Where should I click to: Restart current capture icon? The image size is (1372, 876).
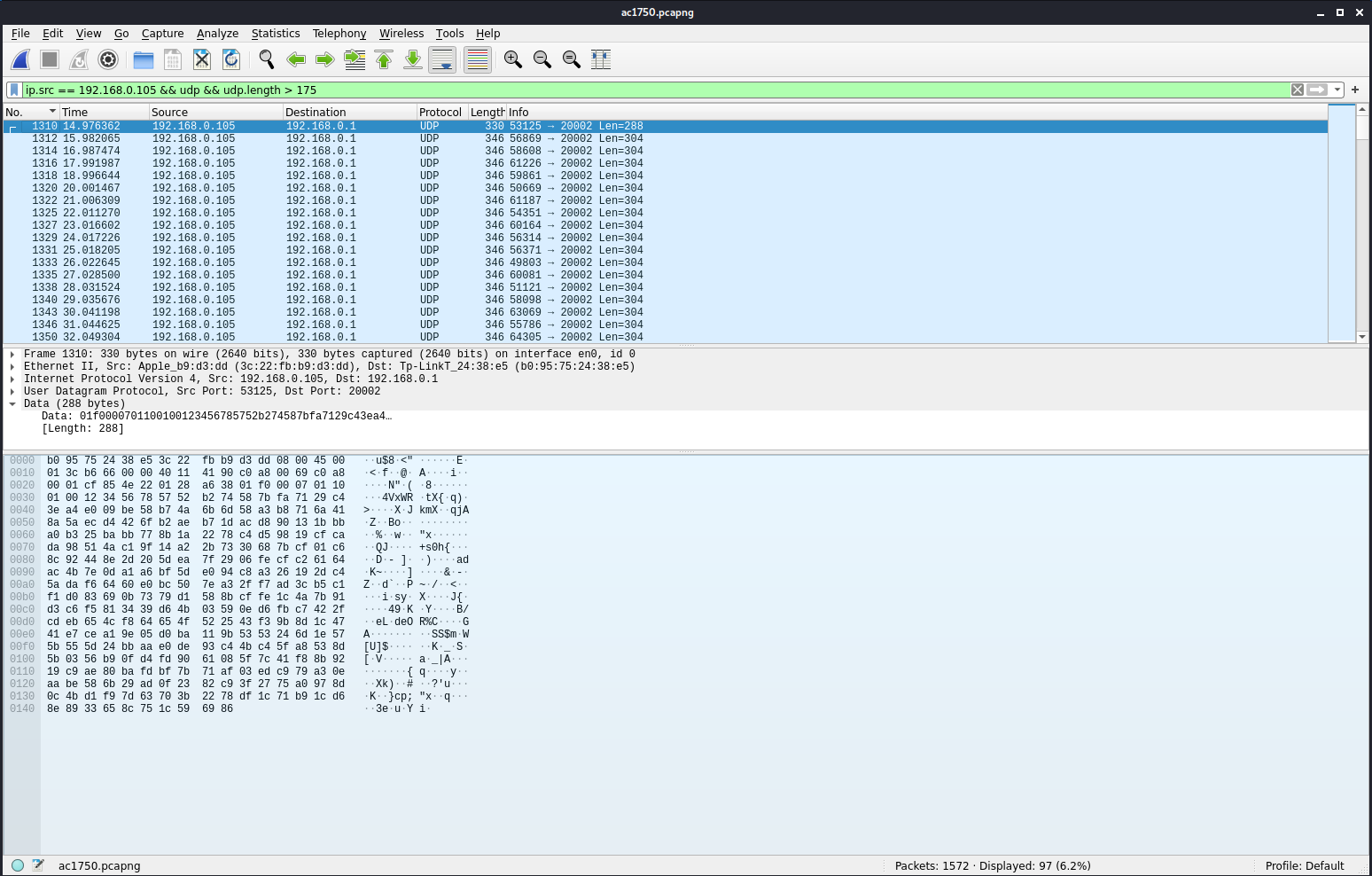coord(79,59)
